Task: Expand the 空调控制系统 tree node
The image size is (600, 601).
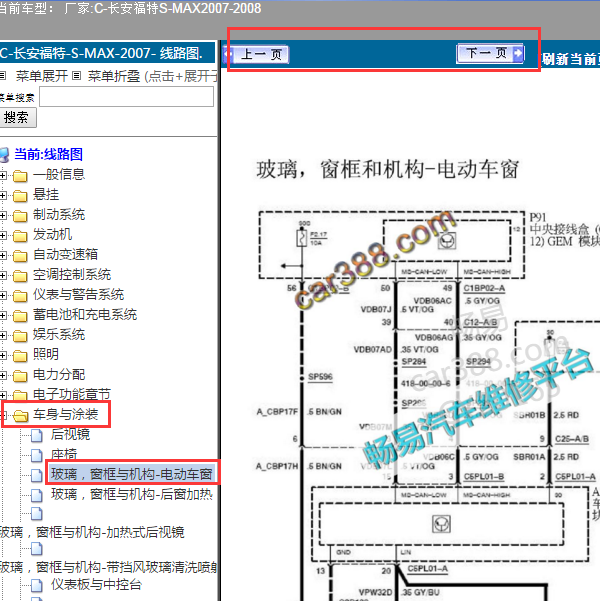Action: click(3, 275)
